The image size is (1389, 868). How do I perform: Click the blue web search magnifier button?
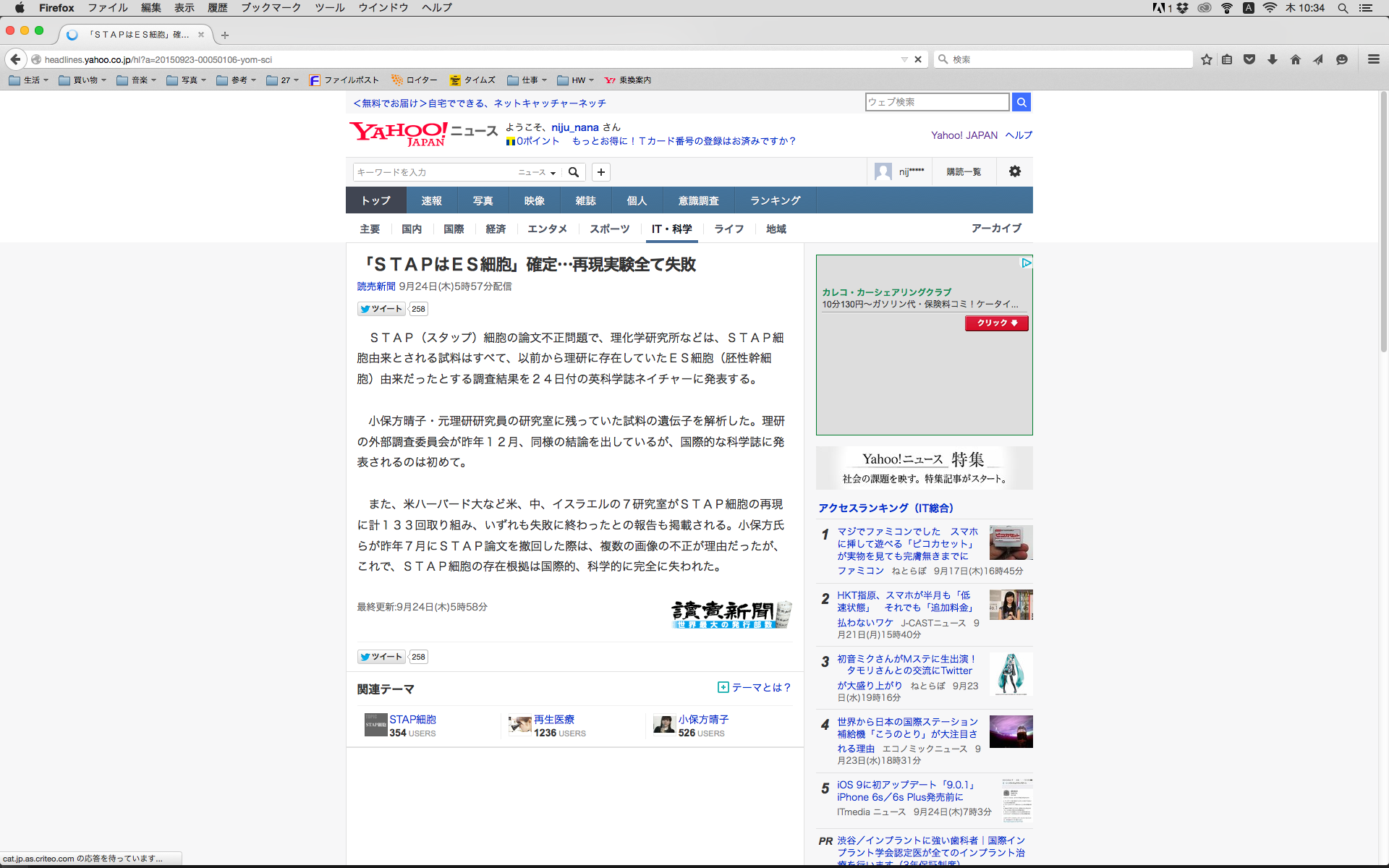pos(1021,102)
